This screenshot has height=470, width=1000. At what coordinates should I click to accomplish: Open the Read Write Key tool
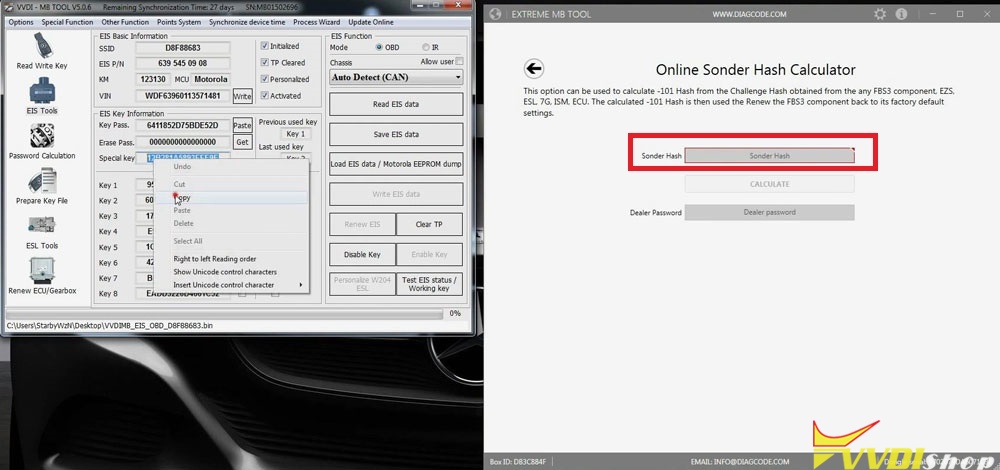click(x=41, y=51)
